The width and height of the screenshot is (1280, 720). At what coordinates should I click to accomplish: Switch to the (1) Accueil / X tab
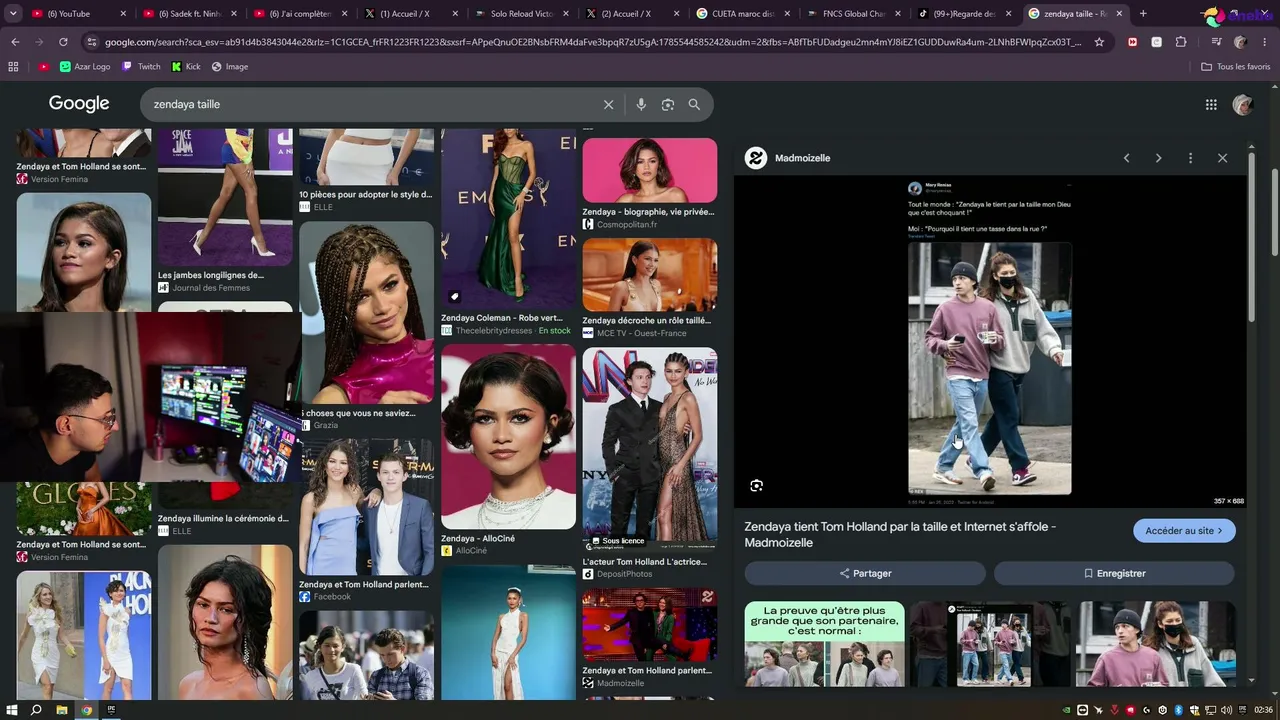click(410, 14)
